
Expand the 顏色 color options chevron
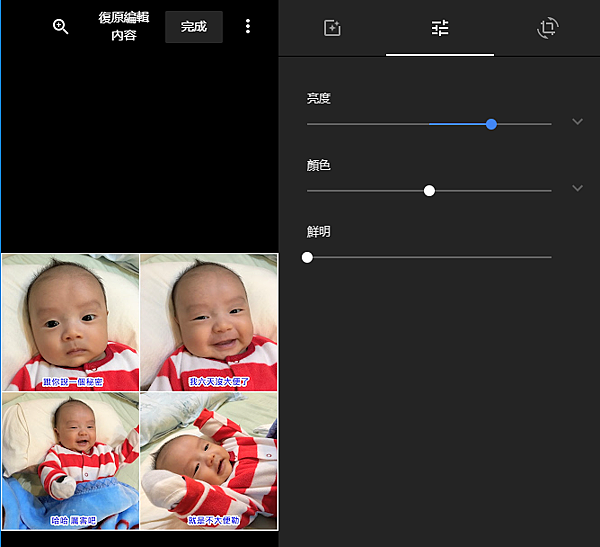click(577, 188)
